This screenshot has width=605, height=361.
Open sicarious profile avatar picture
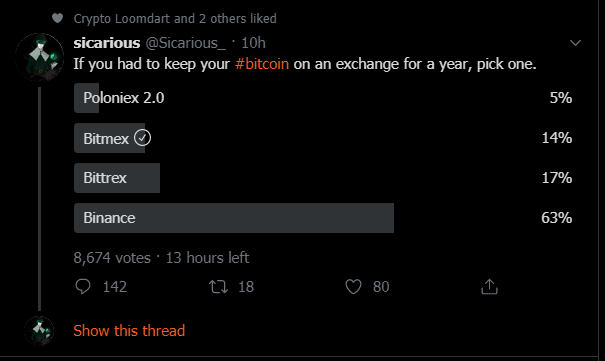[x=39, y=57]
